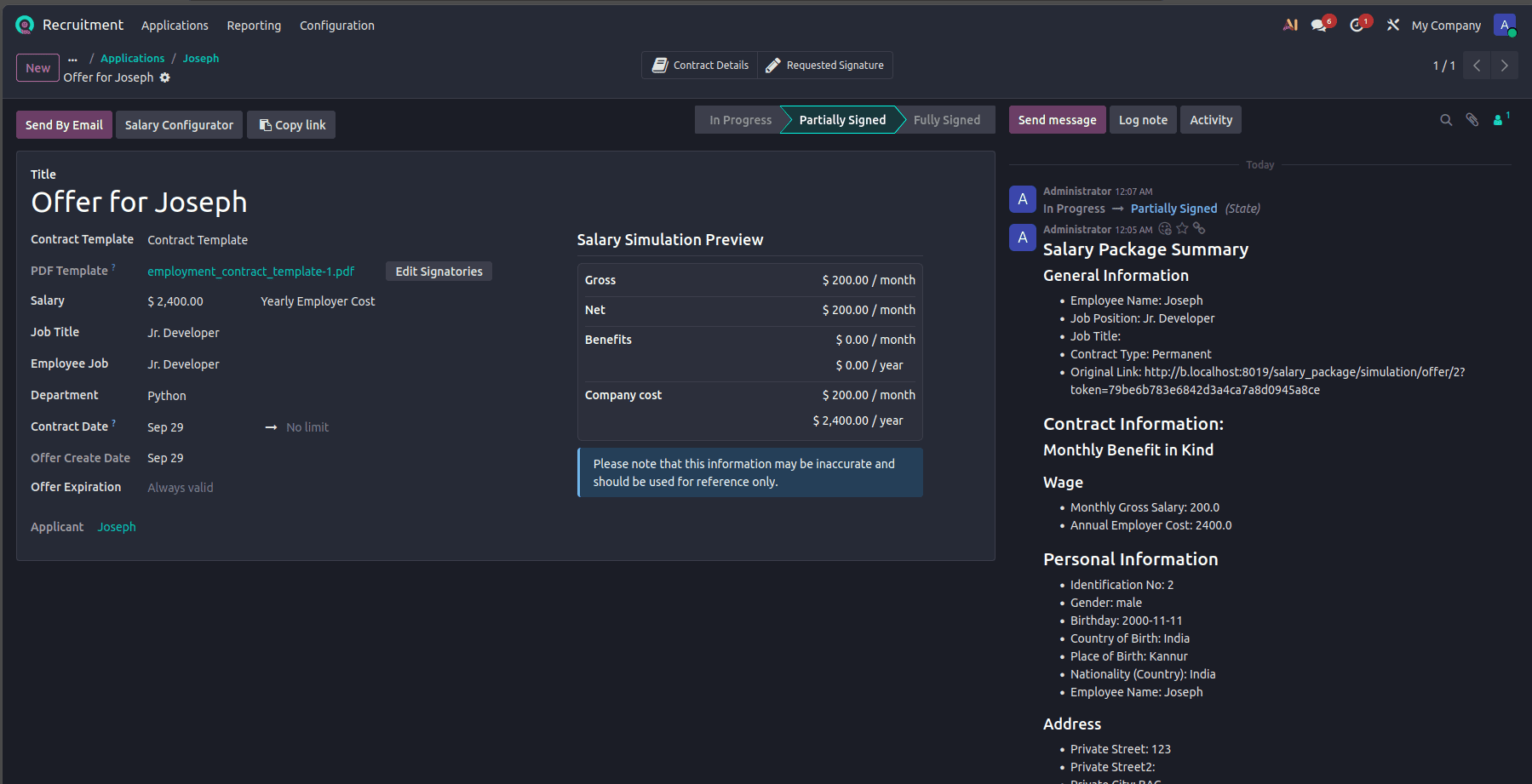Viewport: 1532px width, 784px height.
Task: Open Requested Signature smart button
Action: tap(824, 66)
